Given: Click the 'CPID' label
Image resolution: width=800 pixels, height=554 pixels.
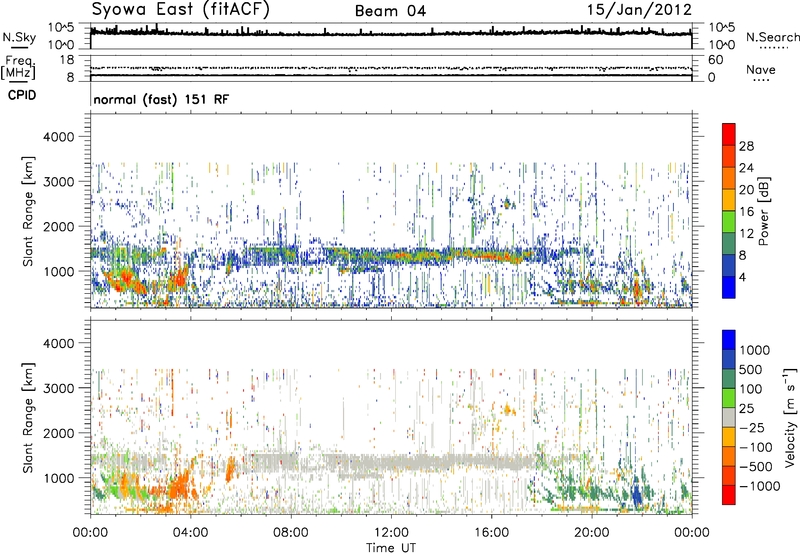Looking at the screenshot, I should [x=22, y=95].
